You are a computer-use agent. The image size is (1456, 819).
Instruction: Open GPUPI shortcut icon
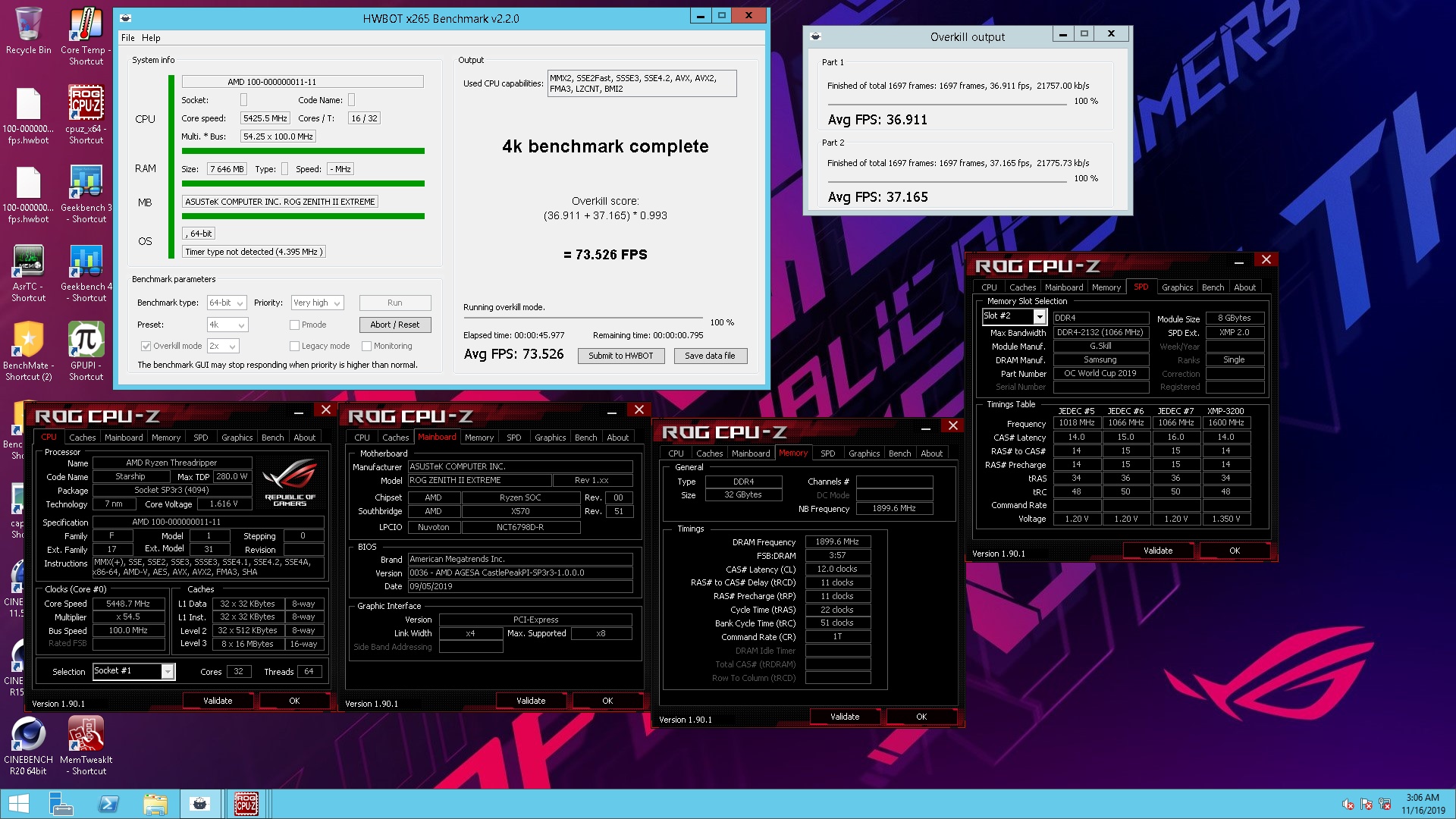[86, 351]
